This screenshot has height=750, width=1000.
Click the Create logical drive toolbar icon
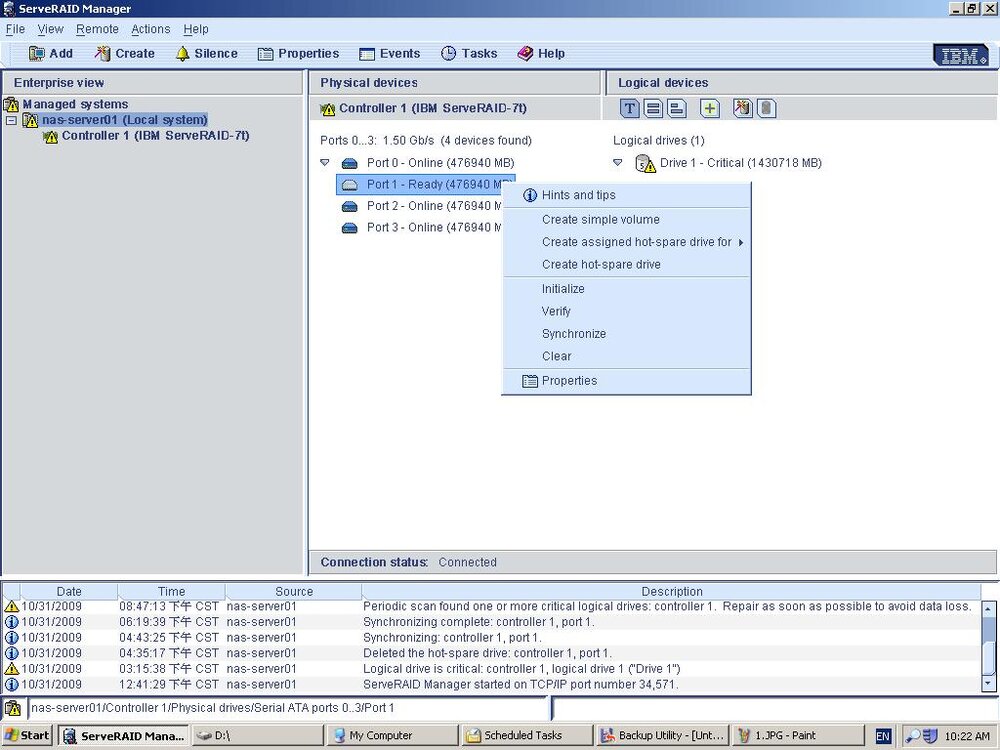point(103,54)
